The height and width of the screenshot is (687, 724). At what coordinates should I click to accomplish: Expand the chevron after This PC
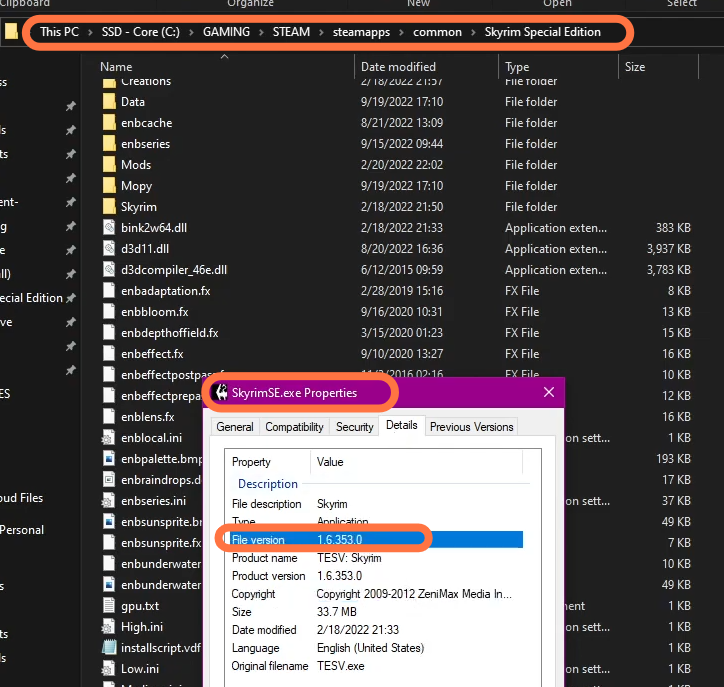[x=90, y=32]
